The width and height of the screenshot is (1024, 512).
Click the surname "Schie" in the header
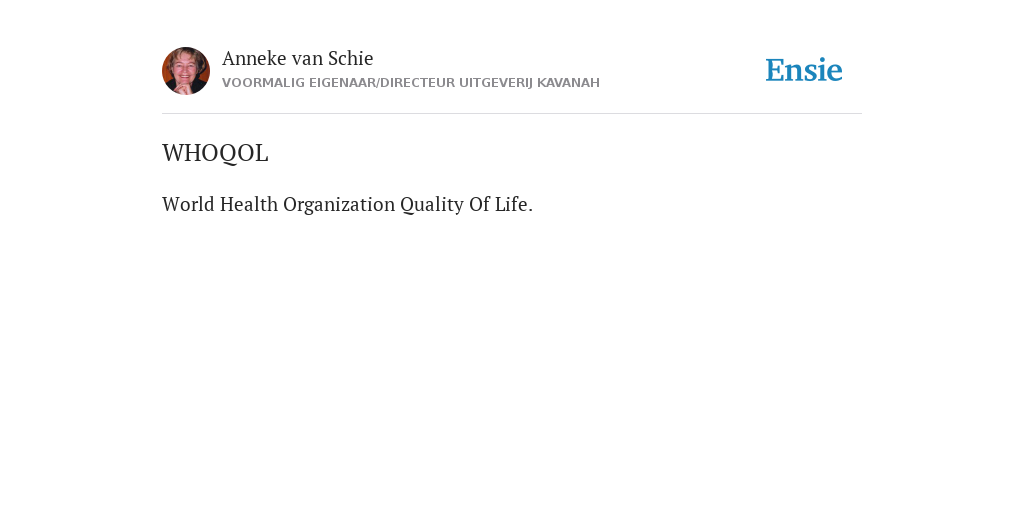pyautogui.click(x=351, y=58)
